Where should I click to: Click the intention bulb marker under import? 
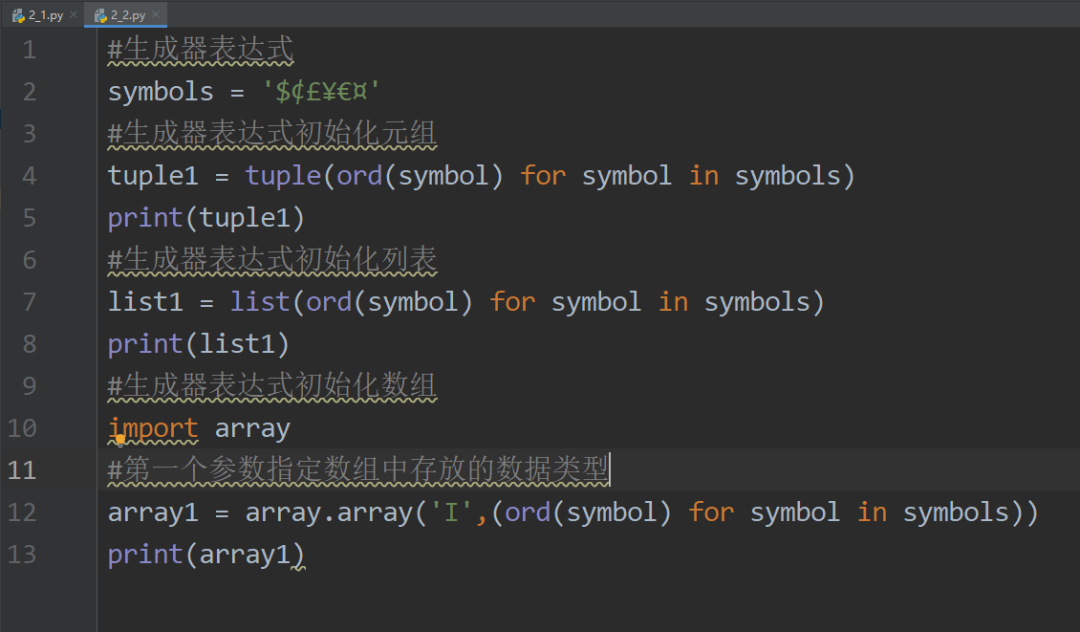pyautogui.click(x=120, y=439)
